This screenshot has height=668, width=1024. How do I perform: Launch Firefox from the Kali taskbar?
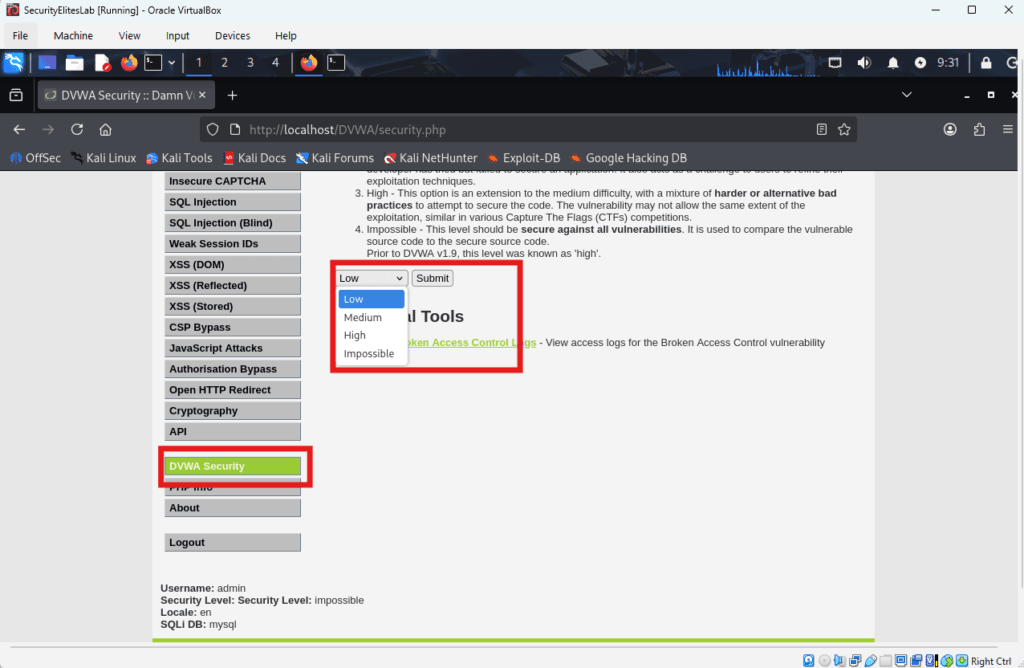(x=129, y=62)
